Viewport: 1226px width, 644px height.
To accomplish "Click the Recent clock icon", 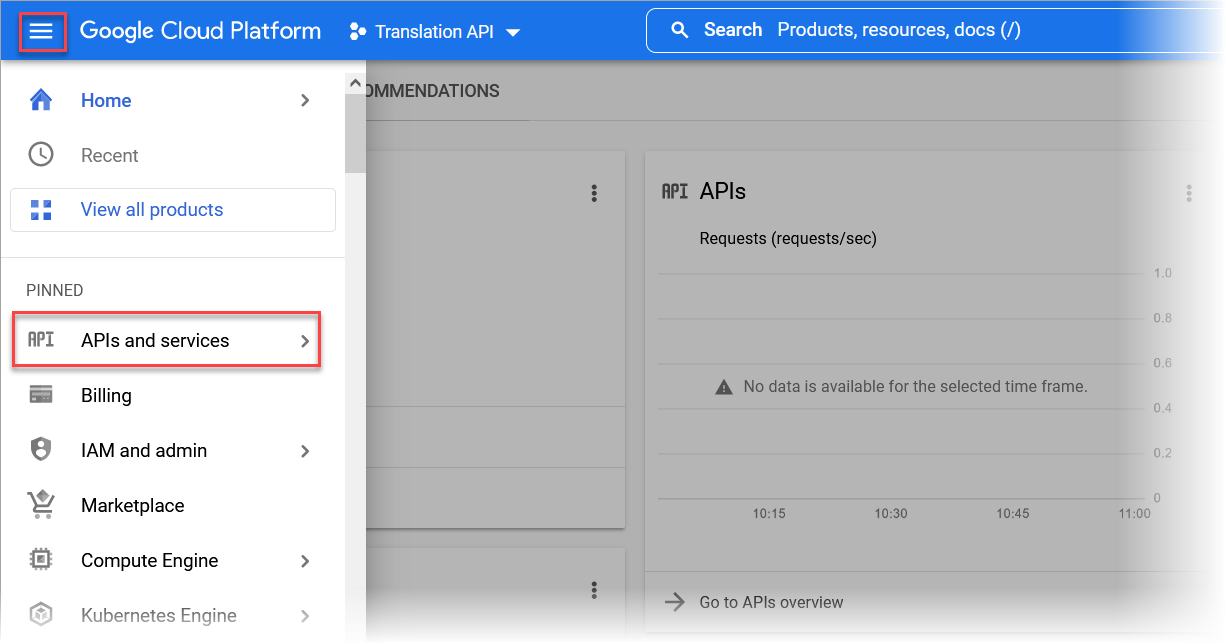I will coord(41,155).
